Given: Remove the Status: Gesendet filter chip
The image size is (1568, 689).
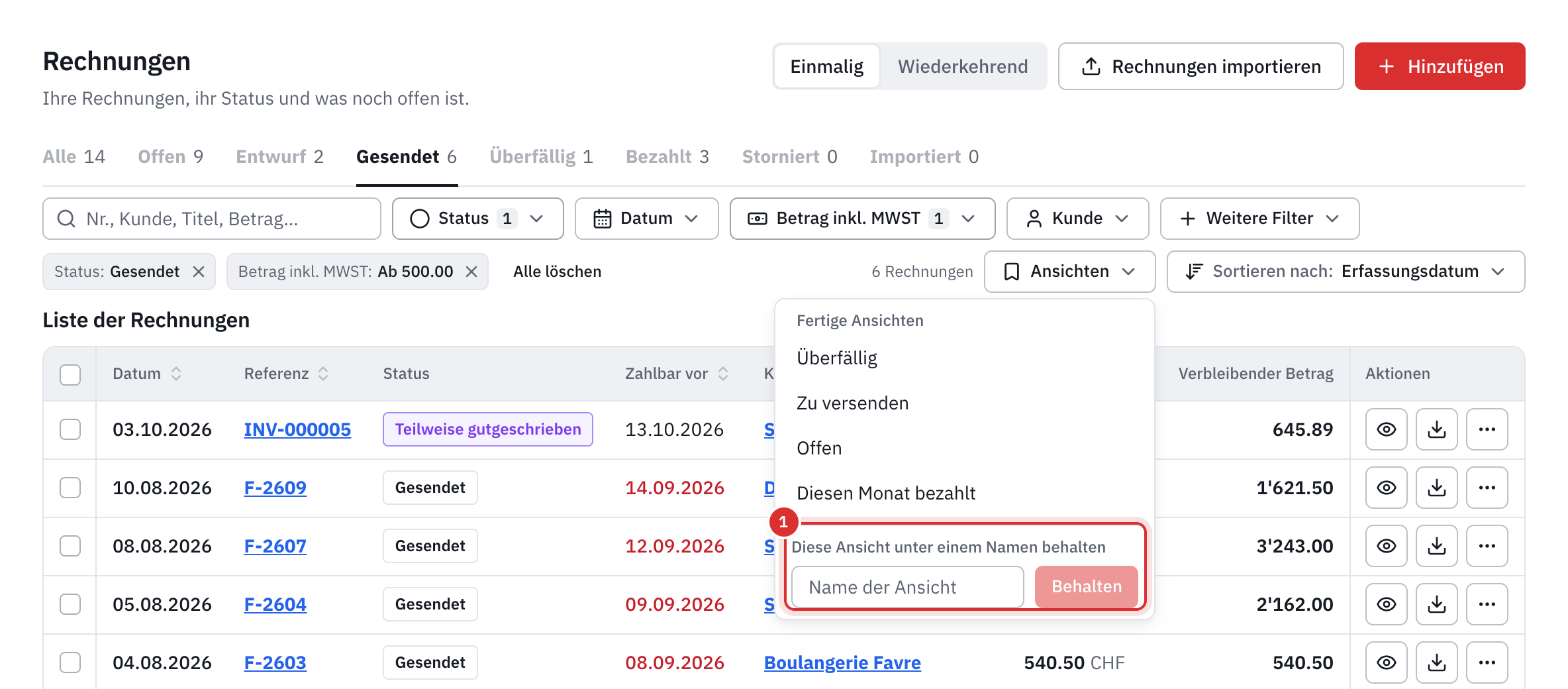Looking at the screenshot, I should click(198, 272).
